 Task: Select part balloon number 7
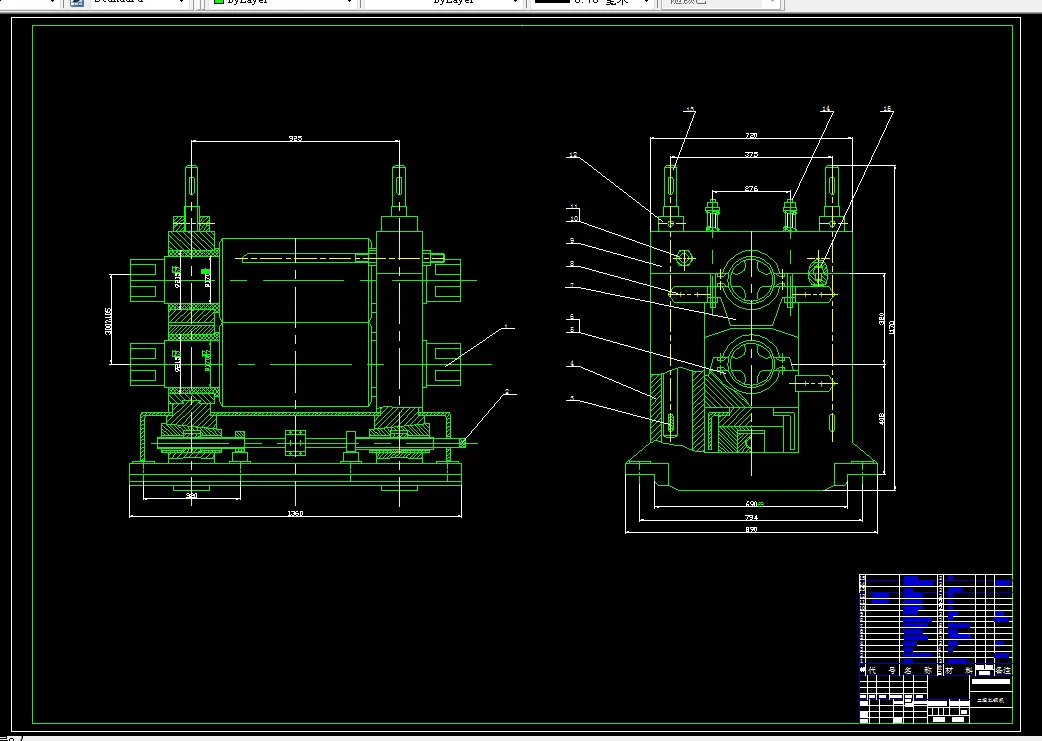(x=572, y=286)
